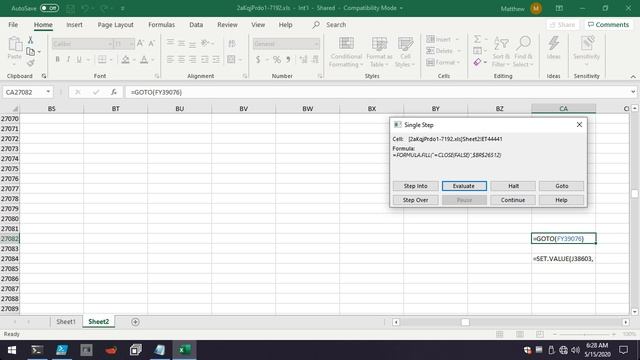Click Continue in Single Step dialog

click(x=513, y=200)
